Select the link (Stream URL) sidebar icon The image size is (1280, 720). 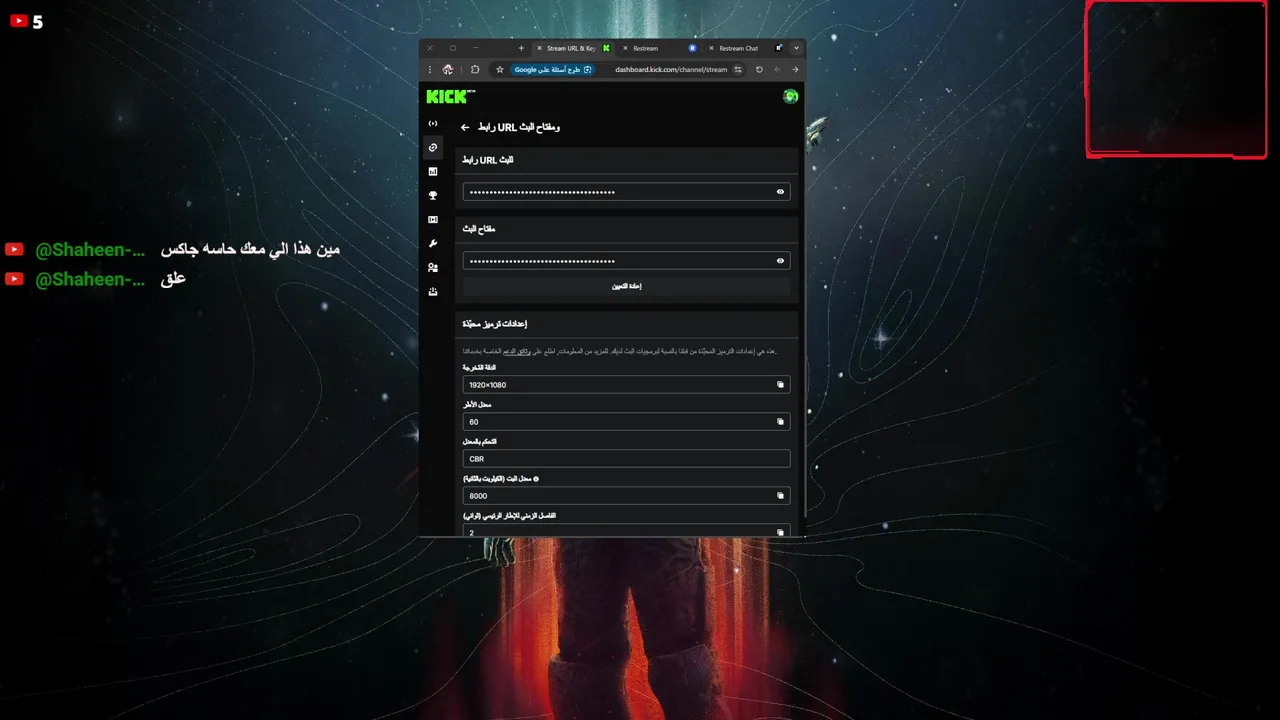433,147
